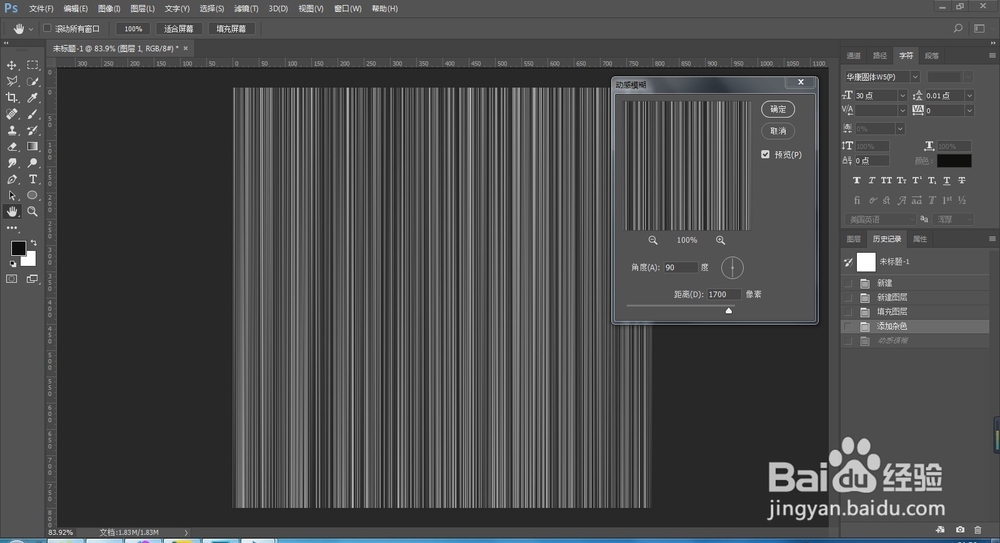
Task: Toggle All Caps style
Action: point(886,181)
